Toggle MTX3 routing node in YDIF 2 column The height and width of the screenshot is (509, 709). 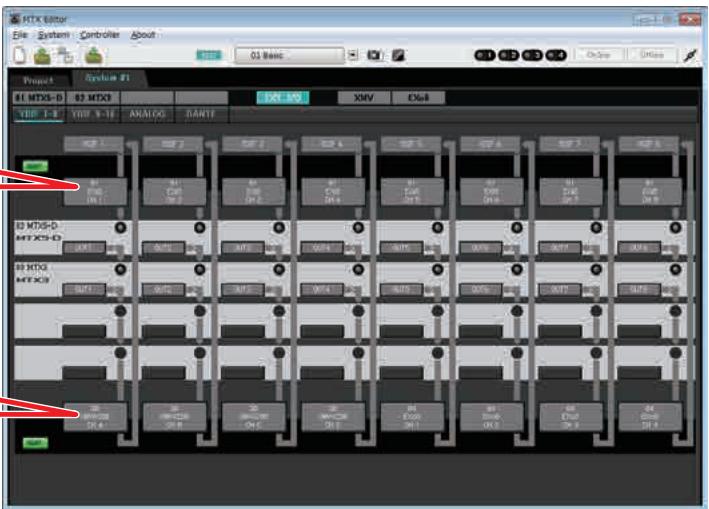(x=200, y=269)
